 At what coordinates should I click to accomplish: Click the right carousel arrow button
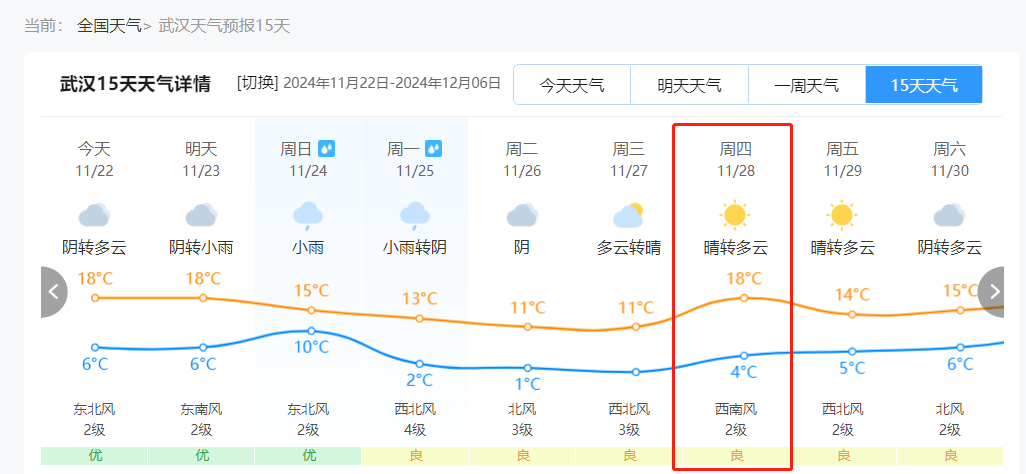point(992,292)
